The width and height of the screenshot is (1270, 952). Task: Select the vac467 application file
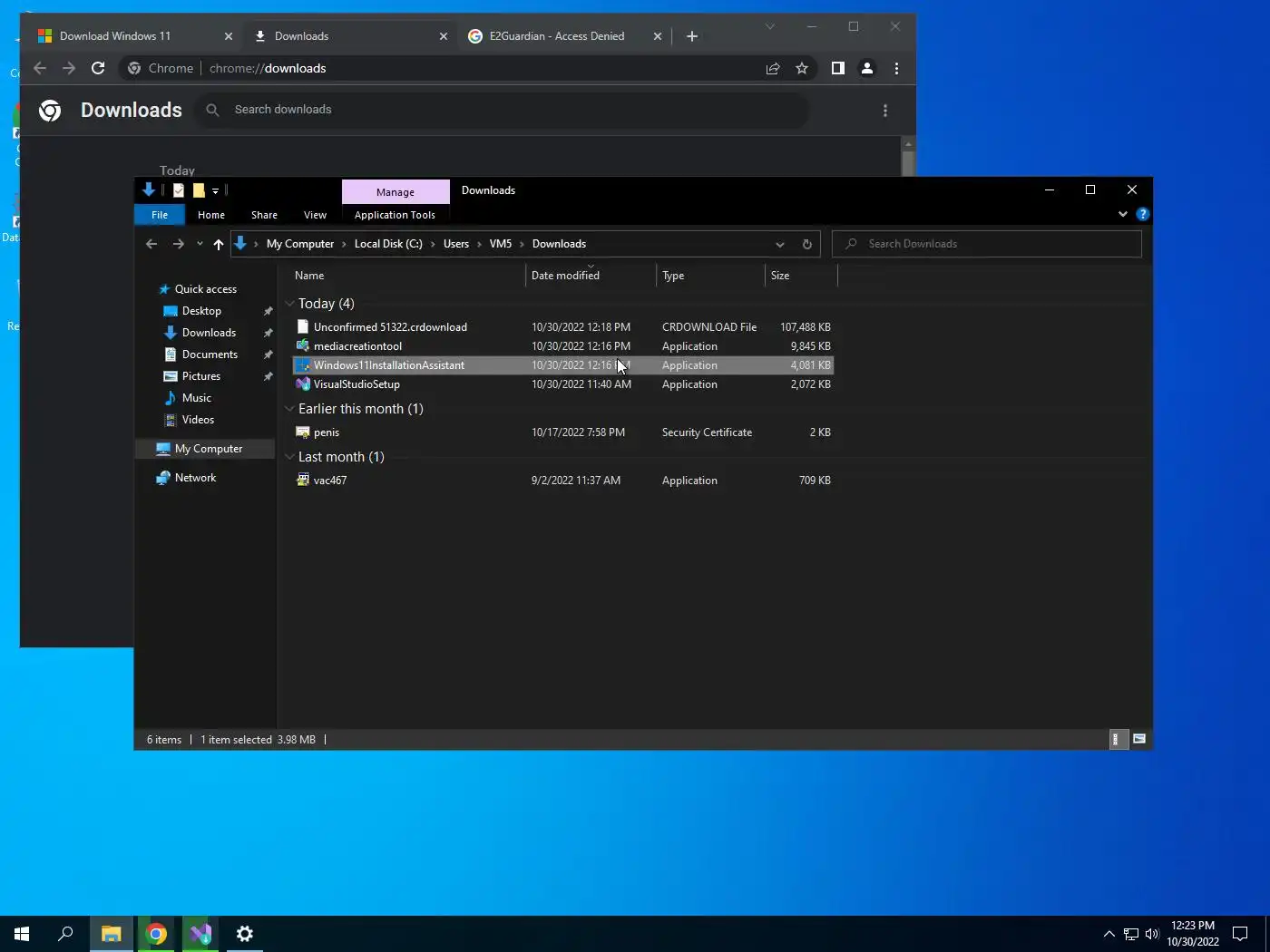pyautogui.click(x=562, y=481)
